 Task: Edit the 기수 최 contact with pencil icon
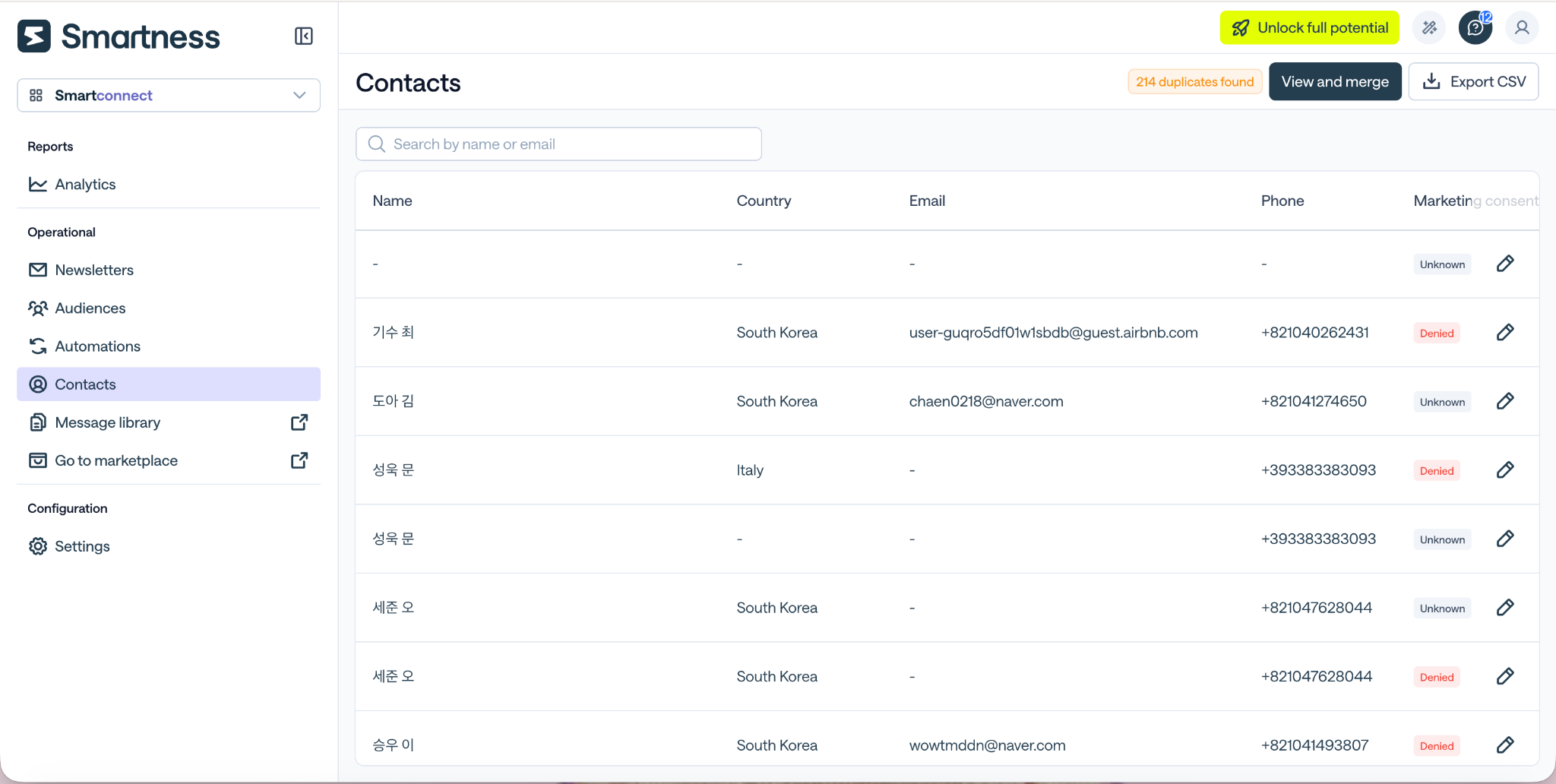tap(1505, 332)
